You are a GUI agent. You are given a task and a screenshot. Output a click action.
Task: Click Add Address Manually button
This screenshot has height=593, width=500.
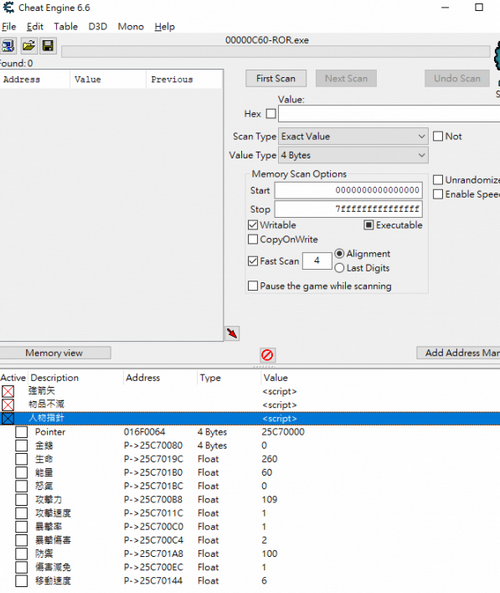458,353
